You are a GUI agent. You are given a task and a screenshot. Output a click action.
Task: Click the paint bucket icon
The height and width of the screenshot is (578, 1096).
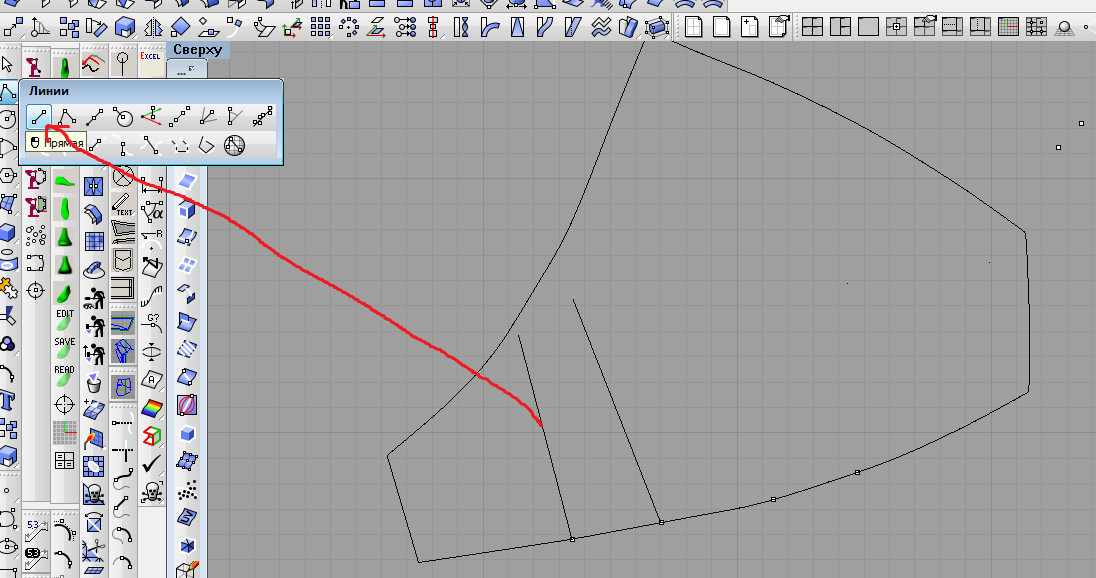[x=94, y=382]
